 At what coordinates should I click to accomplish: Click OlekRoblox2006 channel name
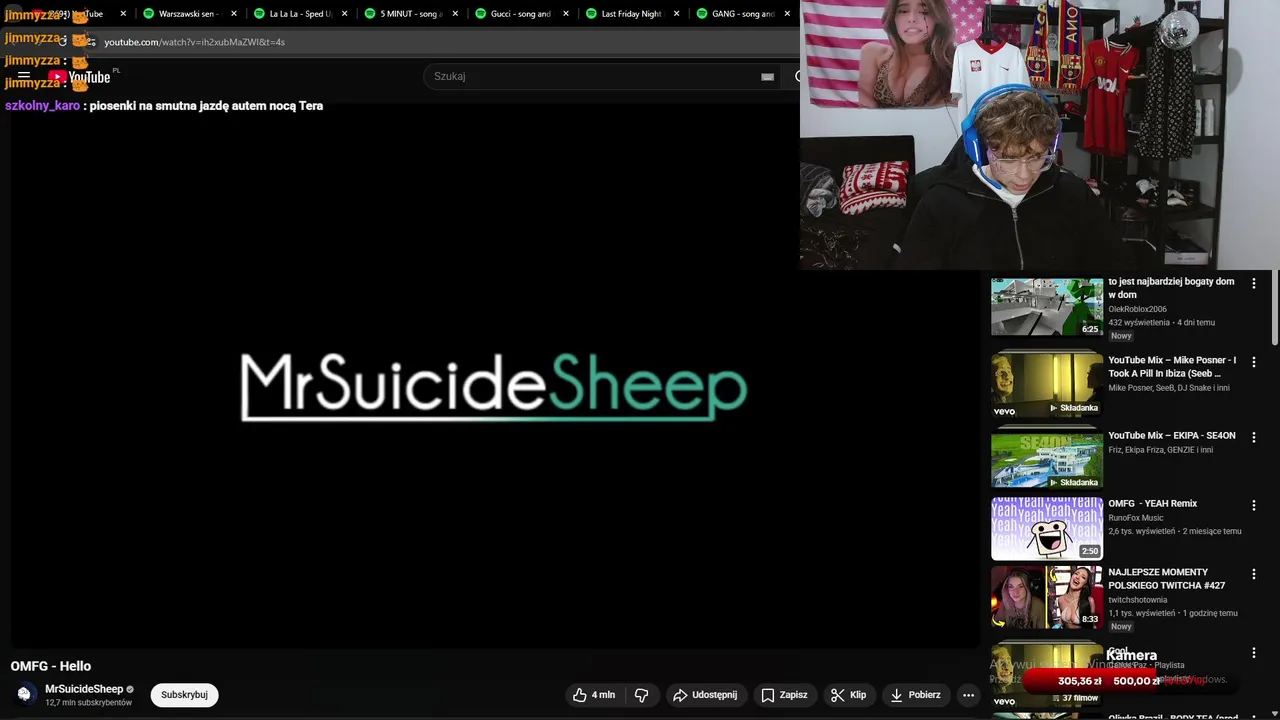click(x=1138, y=310)
